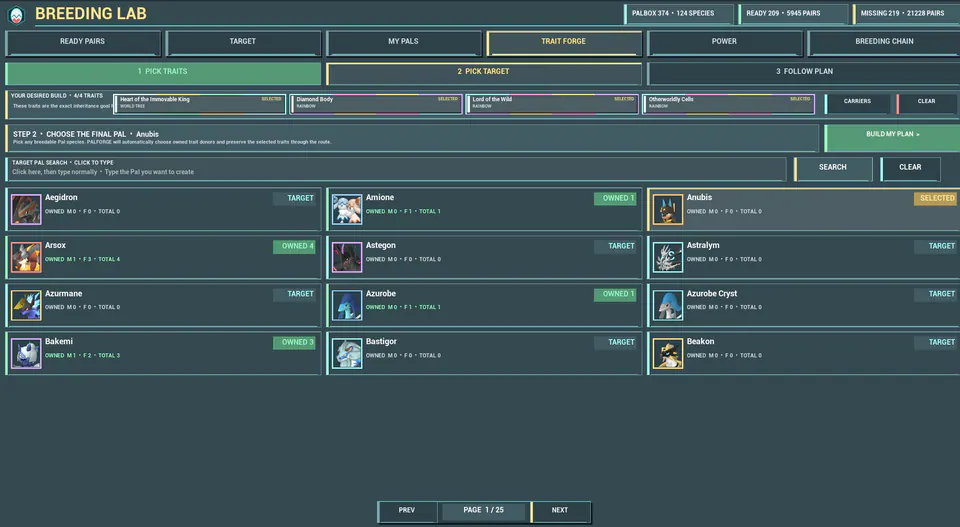
Task: Select the Arsox pal portrait
Action: (x=26, y=257)
